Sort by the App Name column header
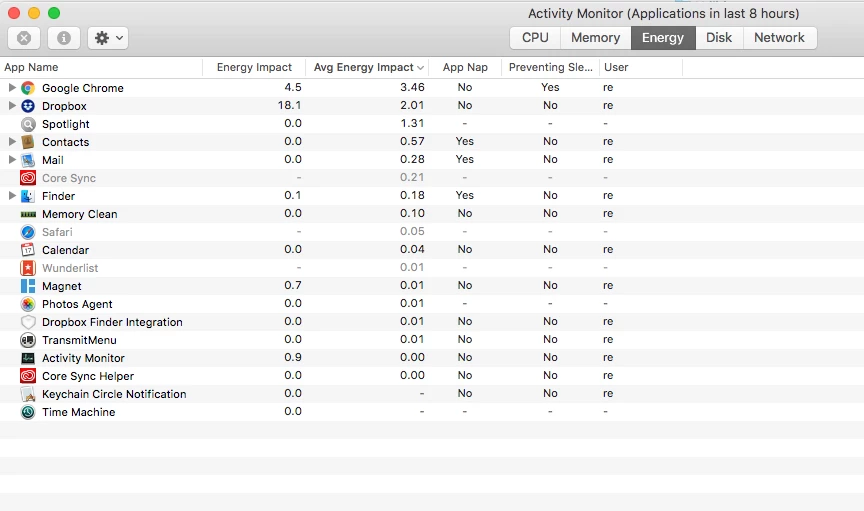The image size is (864, 511). [x=101, y=67]
